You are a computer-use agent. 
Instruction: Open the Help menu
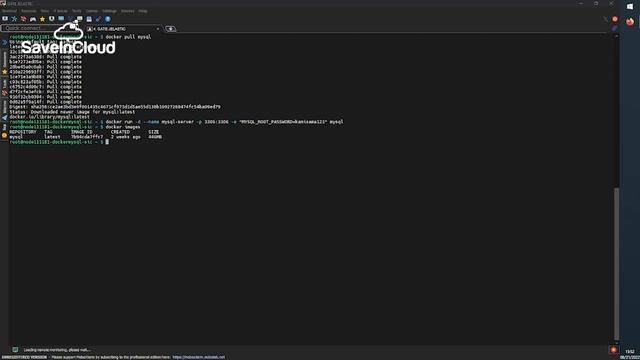(143, 11)
